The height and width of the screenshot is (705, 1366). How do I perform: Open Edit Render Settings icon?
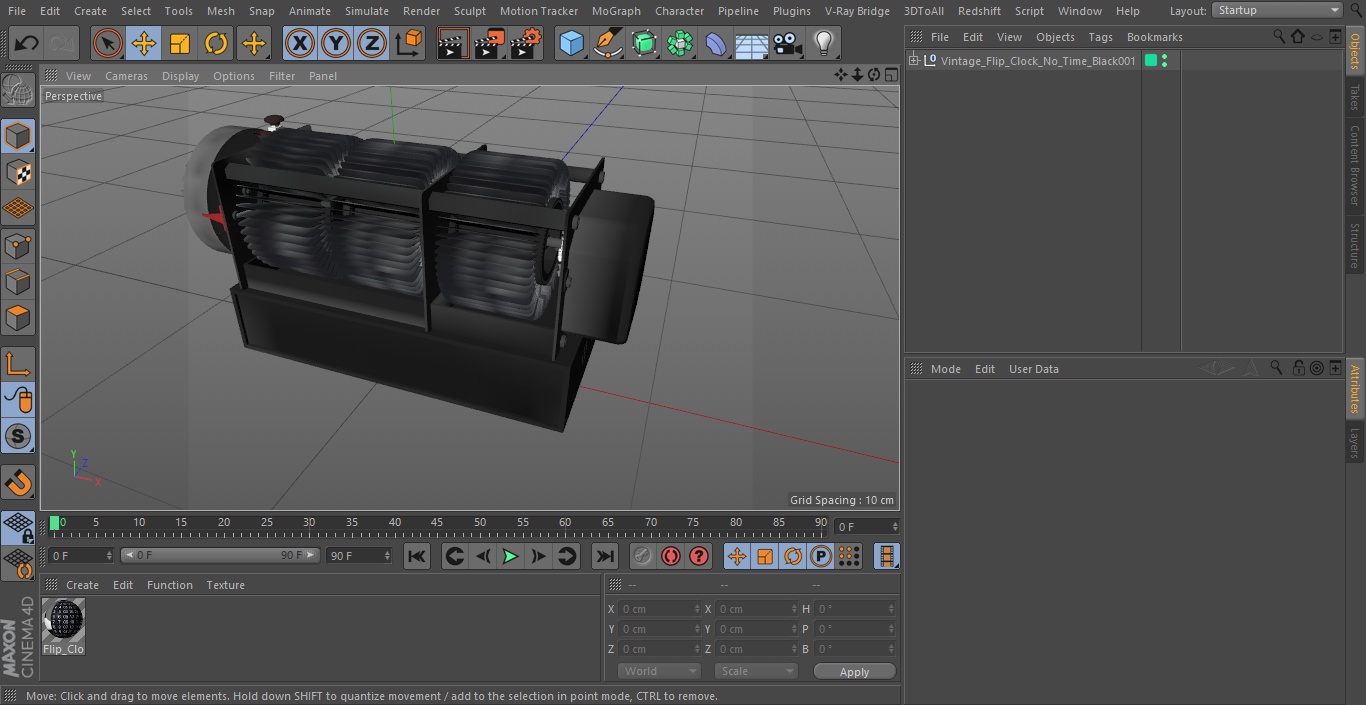click(526, 43)
